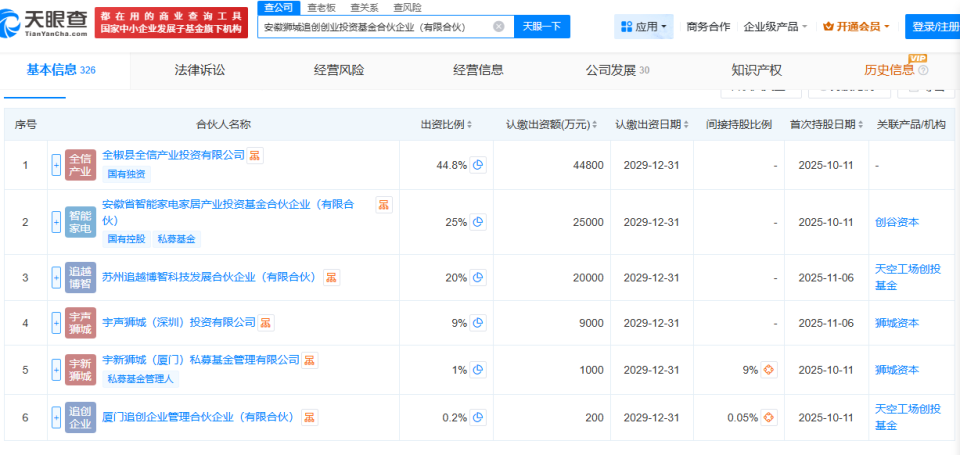Image resolution: width=960 pixels, height=455 pixels.
Task: Click the 追越博智 logo thumbnail
Action: (80, 277)
